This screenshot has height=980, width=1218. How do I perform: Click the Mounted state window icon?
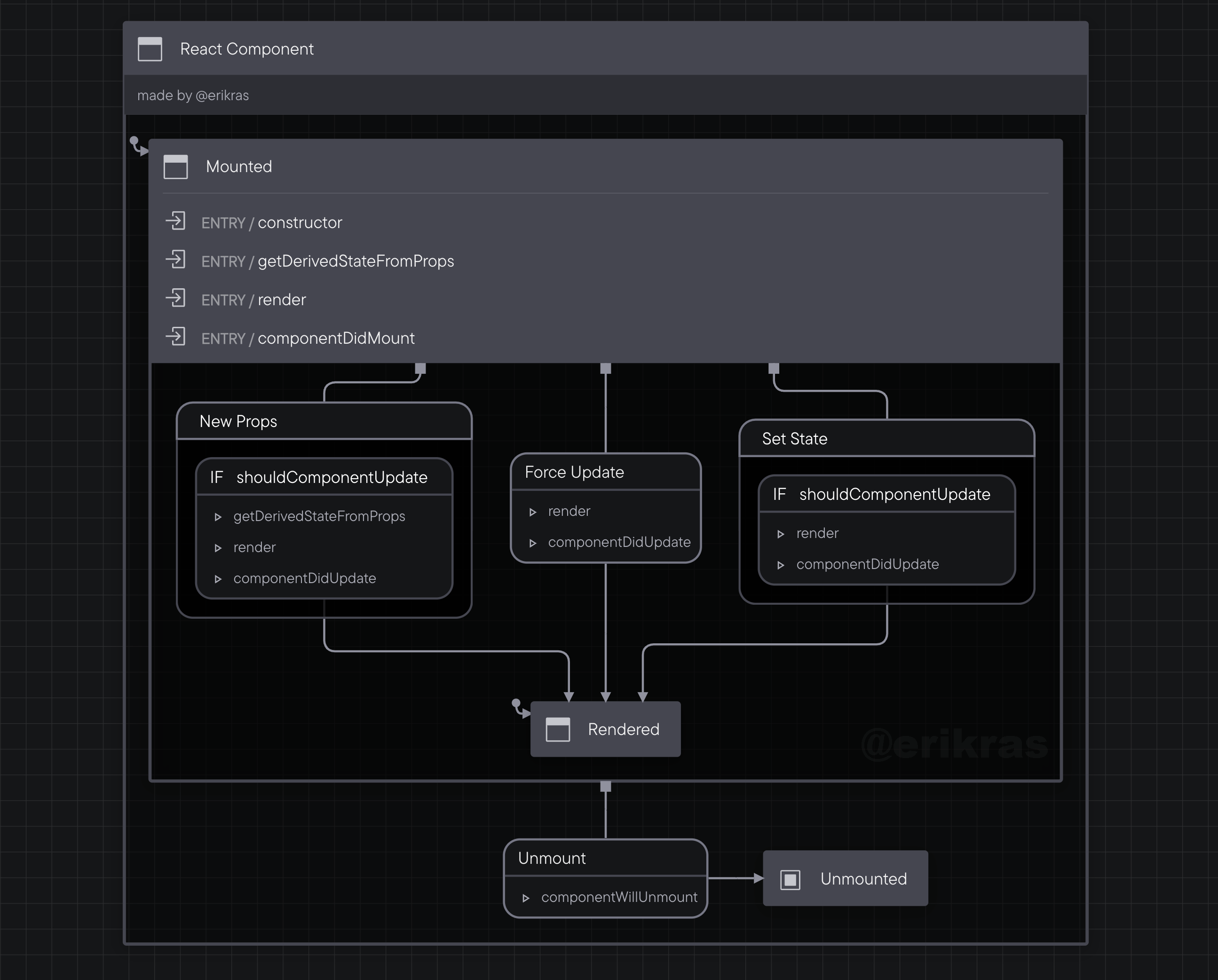[x=176, y=166]
